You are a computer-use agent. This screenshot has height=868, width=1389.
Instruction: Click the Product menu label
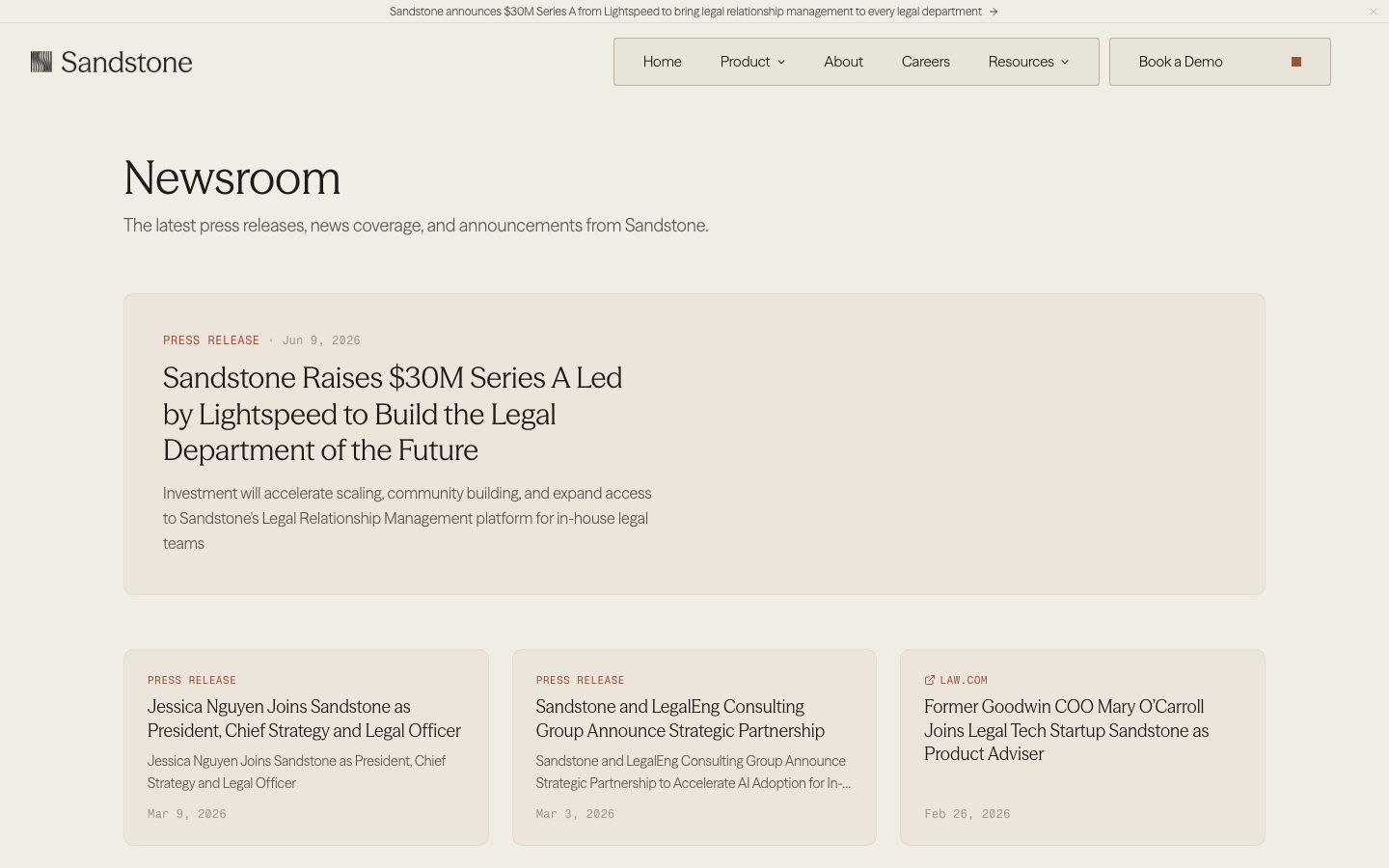click(745, 62)
